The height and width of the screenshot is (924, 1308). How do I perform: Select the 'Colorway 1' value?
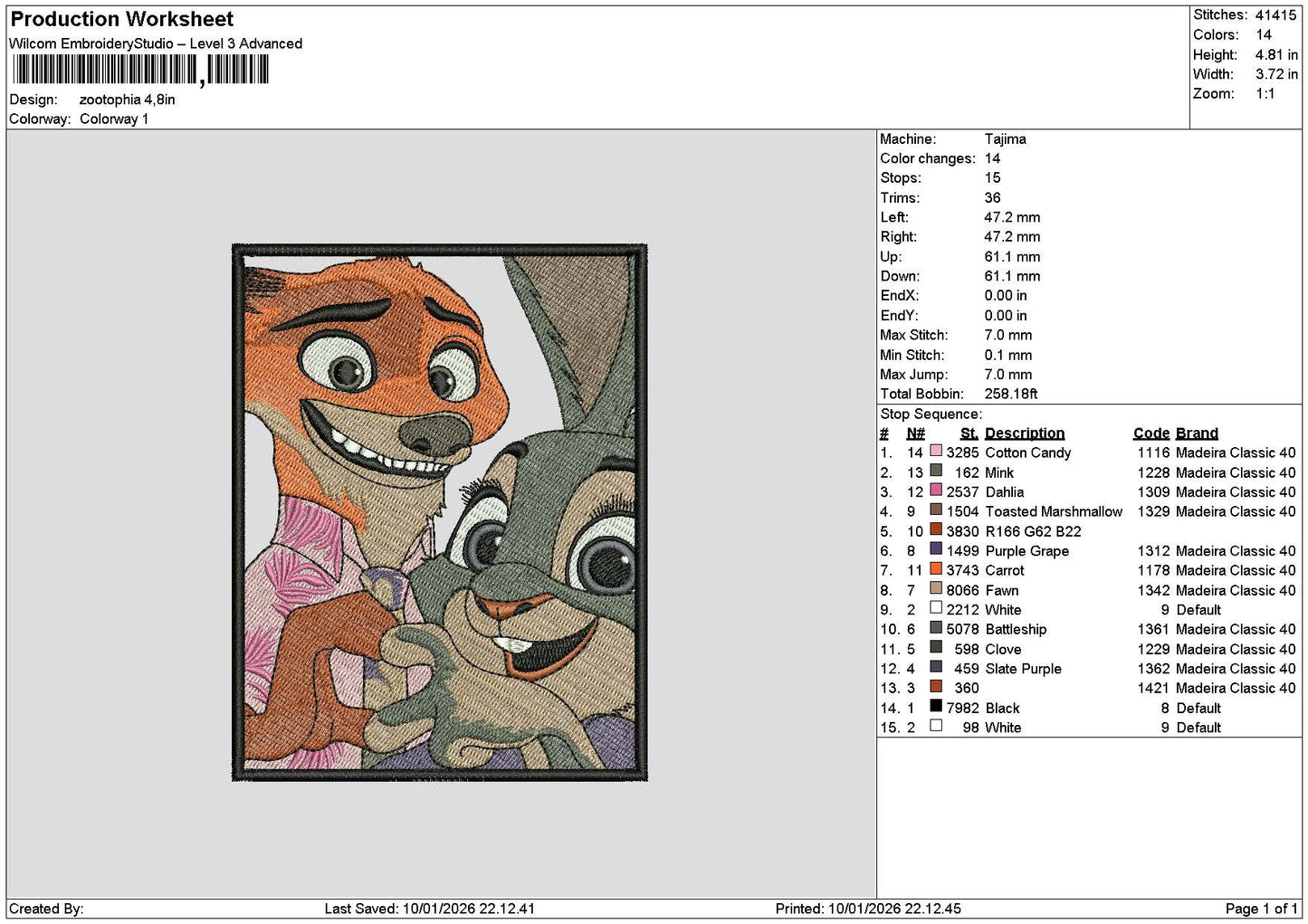point(114,119)
